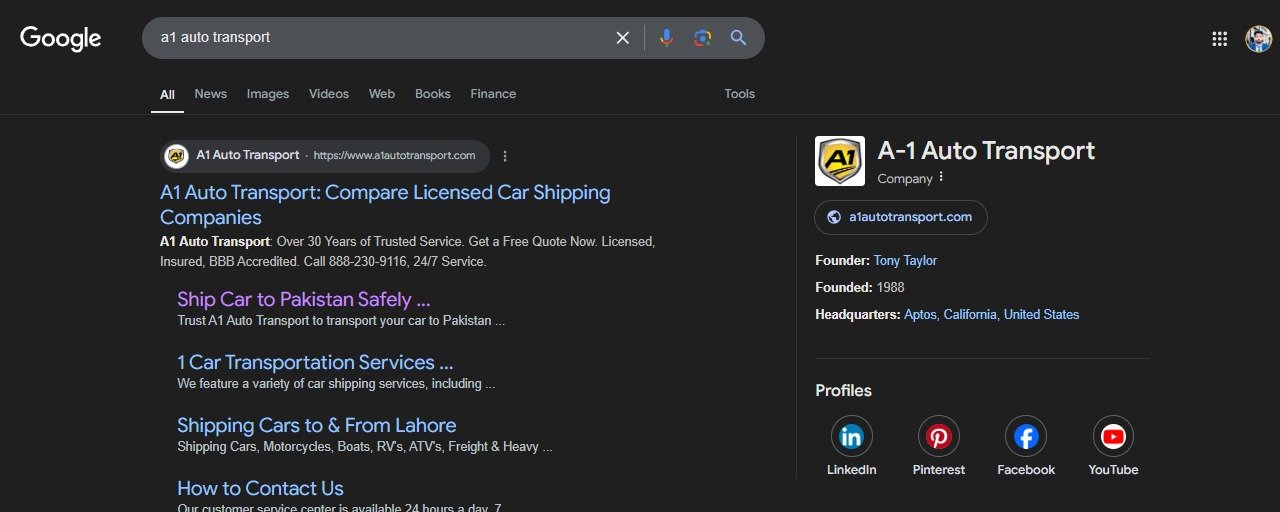Open the Pinterest profile icon
Screen dimensions: 1280x512
click(x=938, y=437)
